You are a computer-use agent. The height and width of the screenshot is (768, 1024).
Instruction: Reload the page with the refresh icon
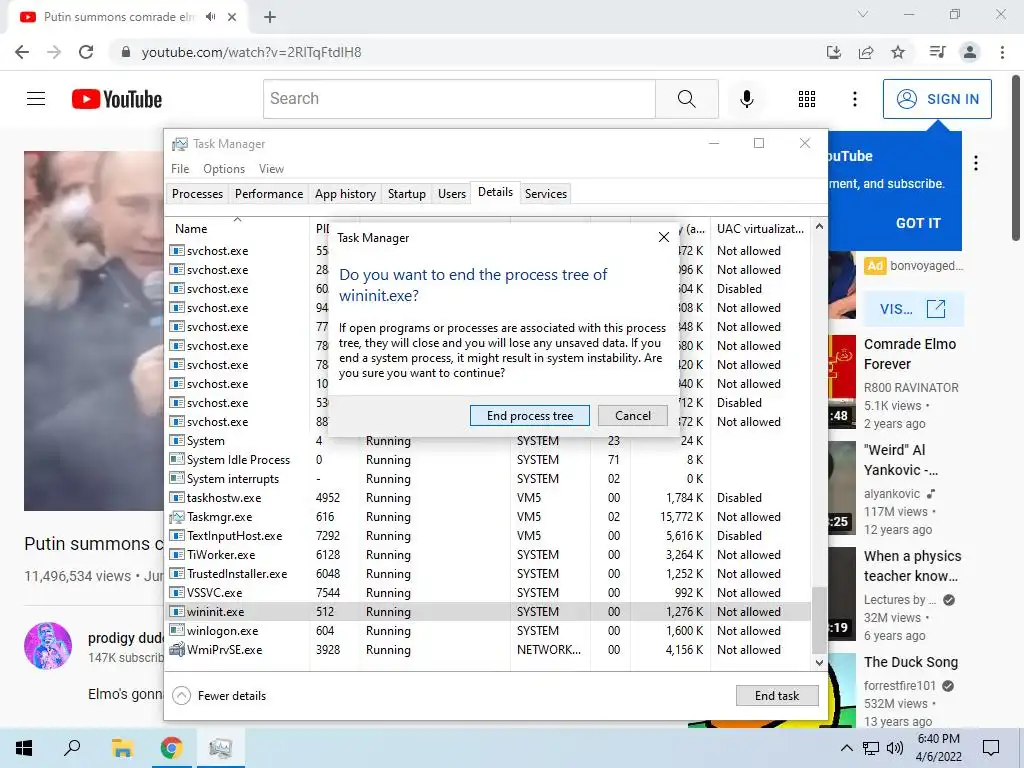pos(86,52)
